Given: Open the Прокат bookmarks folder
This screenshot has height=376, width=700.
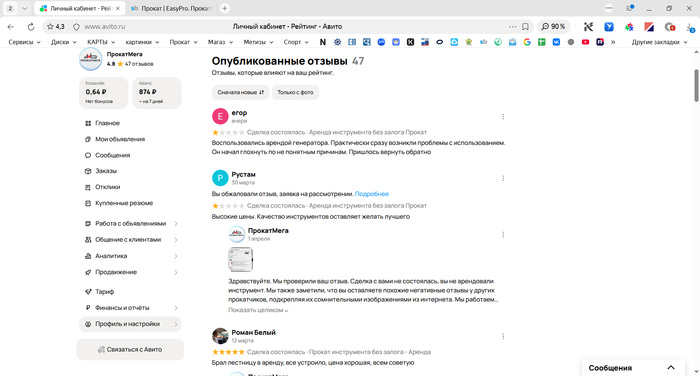Looking at the screenshot, I should 183,42.
